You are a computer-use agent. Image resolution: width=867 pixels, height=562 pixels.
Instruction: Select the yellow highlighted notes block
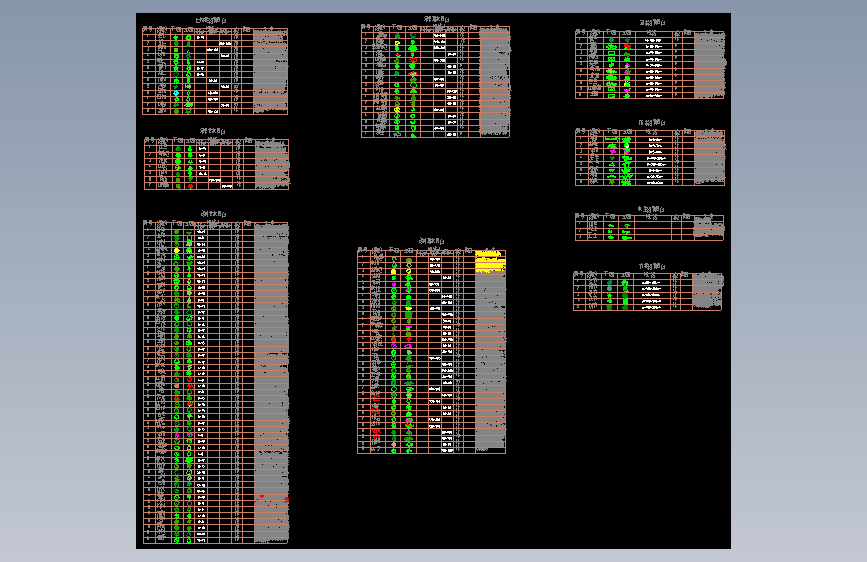(x=490, y=261)
